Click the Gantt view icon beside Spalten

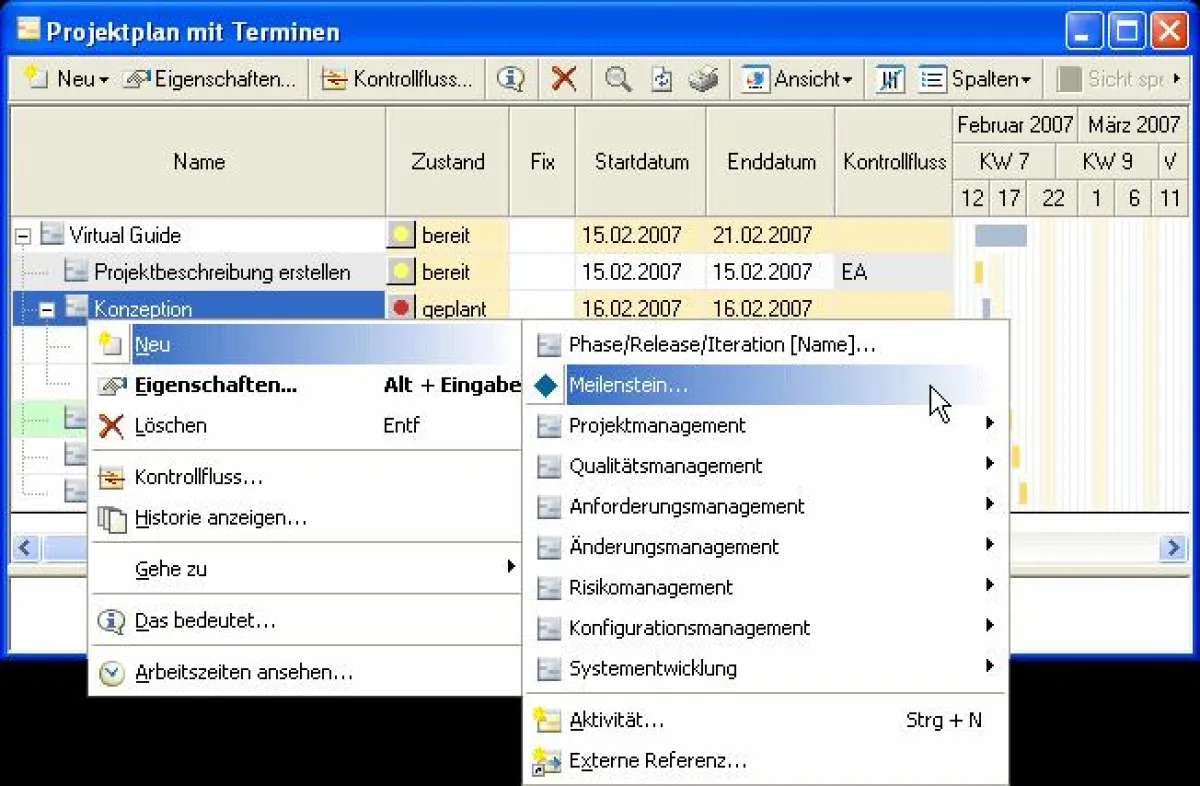pyautogui.click(x=888, y=80)
